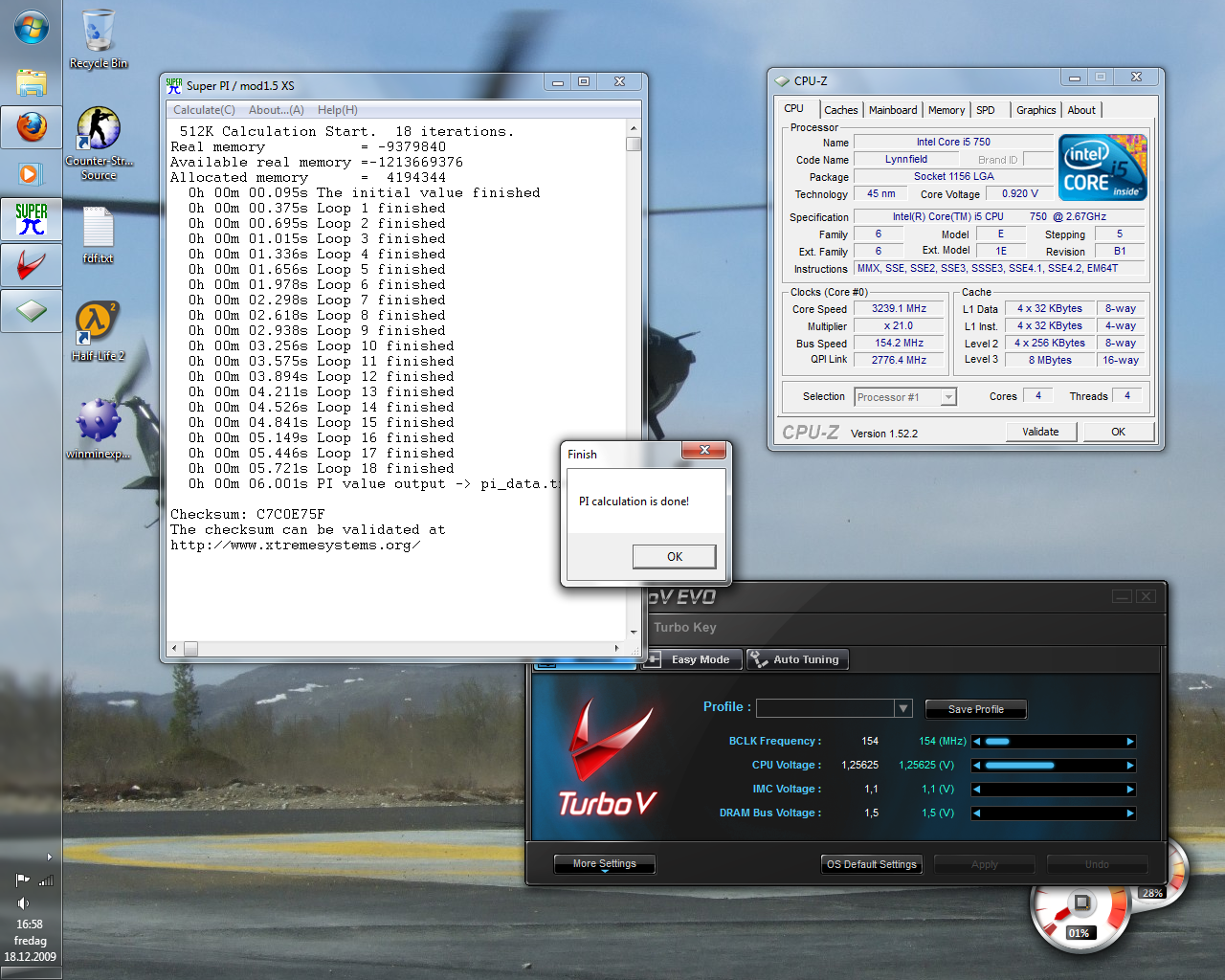Expand More Settings in TurboV
This screenshot has height=980, width=1225.
coord(605,864)
